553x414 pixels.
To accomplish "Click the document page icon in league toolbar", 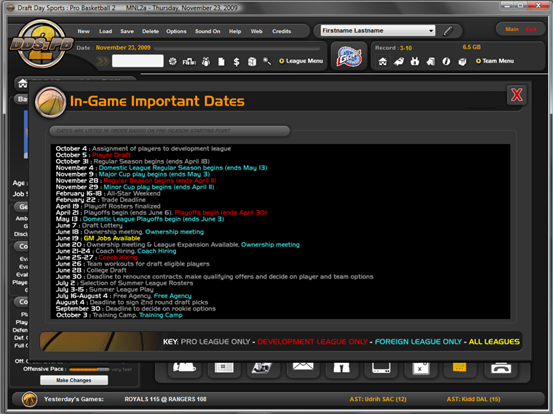I will 221,62.
